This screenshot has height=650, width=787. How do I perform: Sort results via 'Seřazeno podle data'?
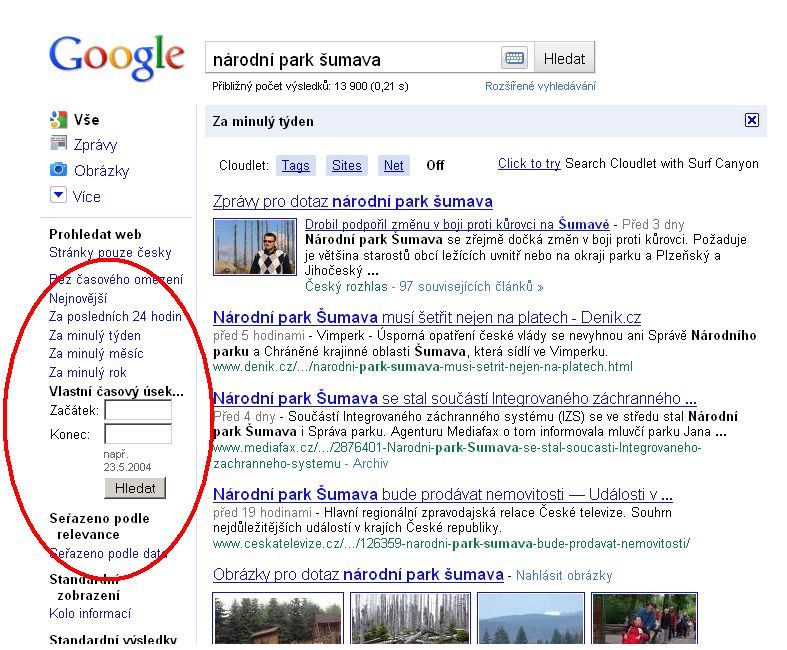click(108, 553)
